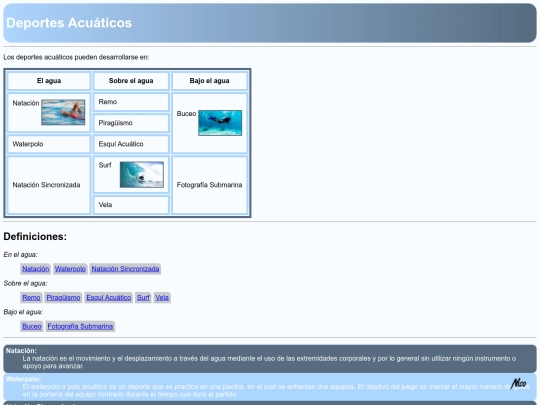Click the 'Definiciones:' heading
This screenshot has width=540, height=405.
(x=35, y=237)
